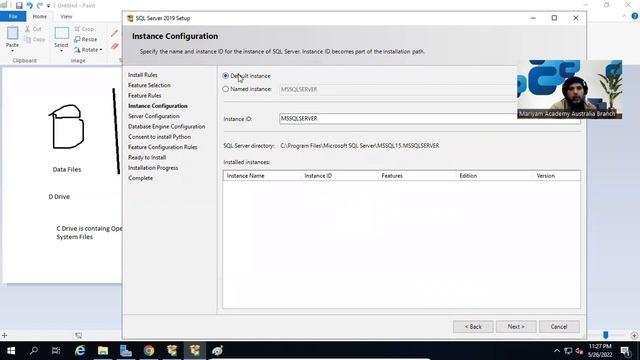Click Ready to Install step
The height and width of the screenshot is (360, 640).
(147, 158)
